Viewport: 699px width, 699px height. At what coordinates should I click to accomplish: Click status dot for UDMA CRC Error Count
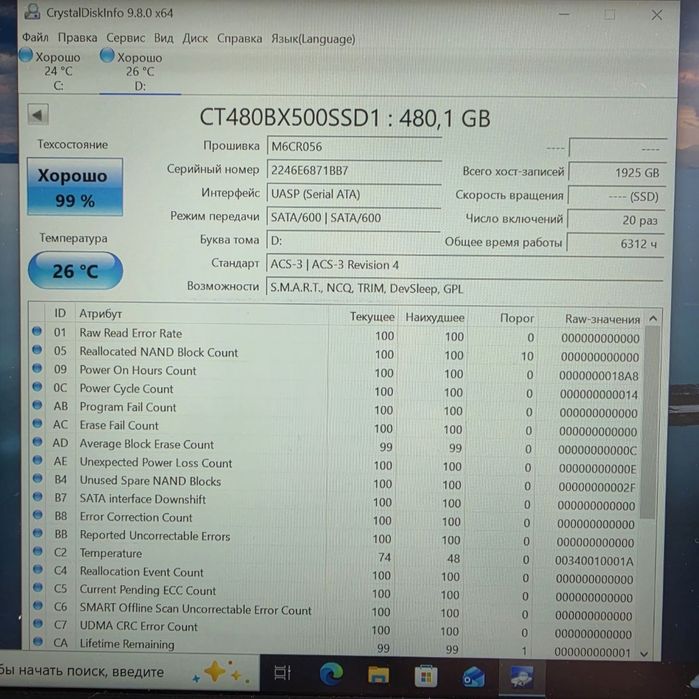click(x=38, y=623)
